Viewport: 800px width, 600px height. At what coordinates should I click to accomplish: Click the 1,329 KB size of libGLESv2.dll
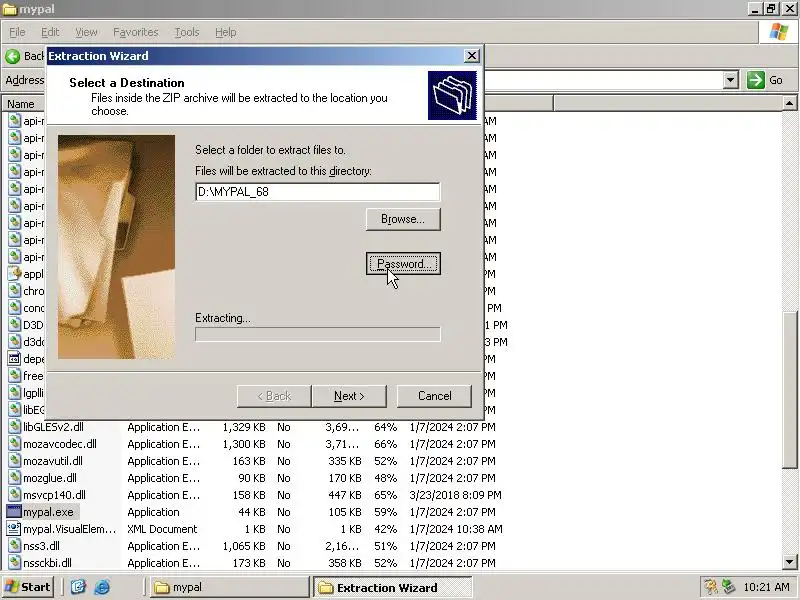tap(244, 427)
